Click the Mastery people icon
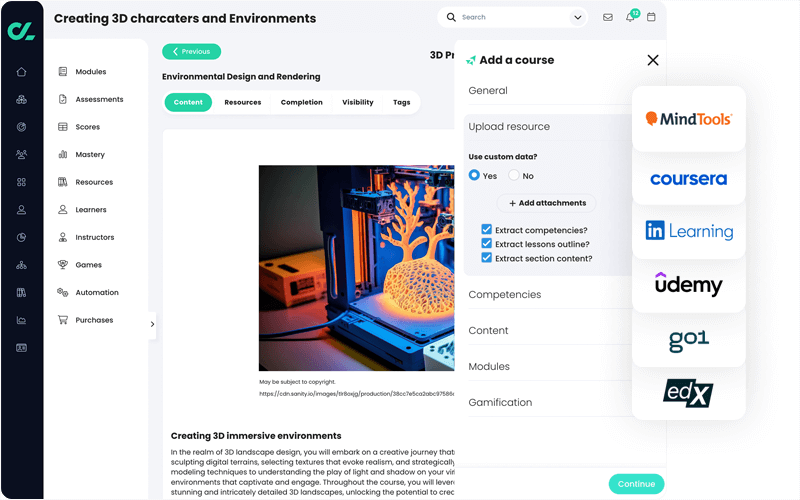The height and width of the screenshot is (500, 800). [x=63, y=155]
